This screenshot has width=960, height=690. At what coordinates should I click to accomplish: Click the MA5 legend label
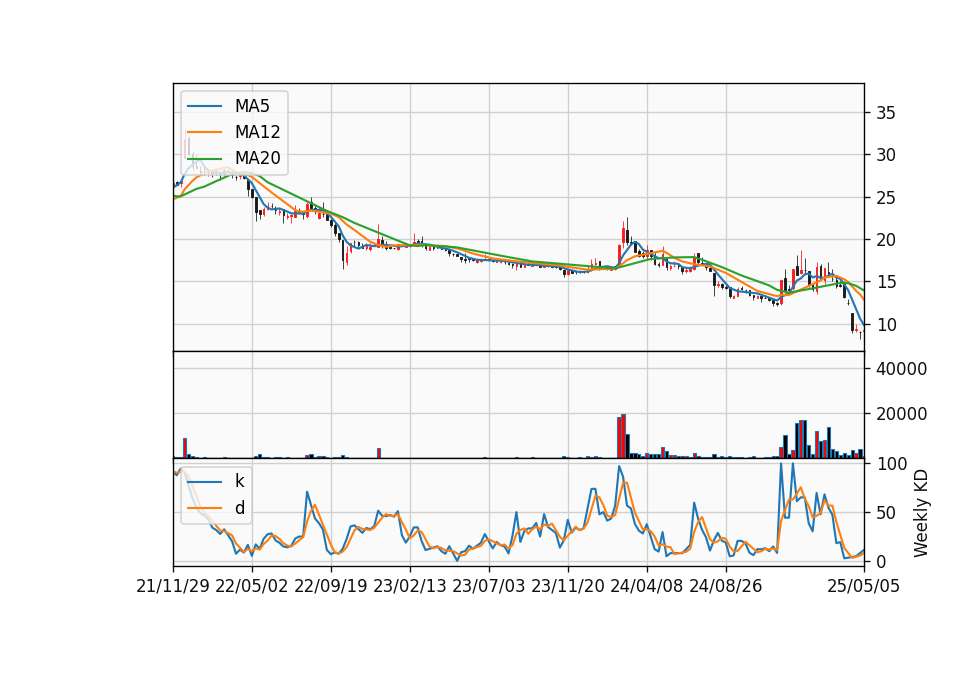[x=252, y=106]
